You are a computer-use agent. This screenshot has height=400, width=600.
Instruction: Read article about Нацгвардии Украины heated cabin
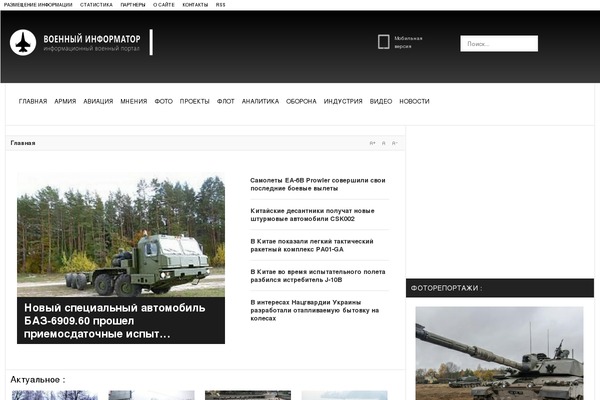click(315, 310)
